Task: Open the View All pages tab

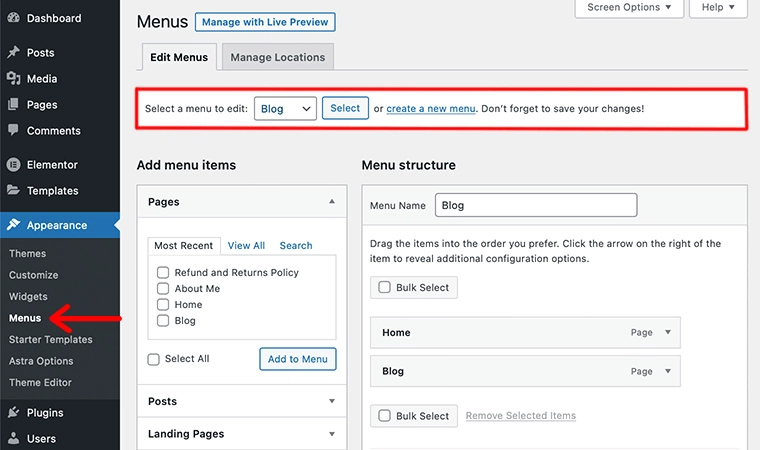Action: [246, 245]
